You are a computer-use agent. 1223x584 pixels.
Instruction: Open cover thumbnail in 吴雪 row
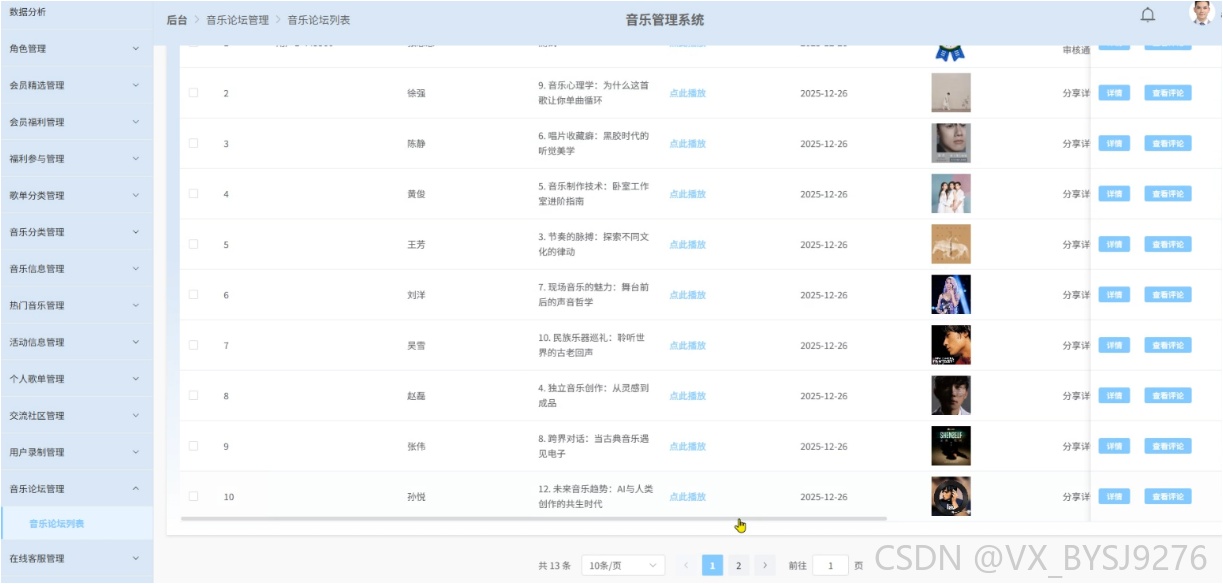click(951, 345)
